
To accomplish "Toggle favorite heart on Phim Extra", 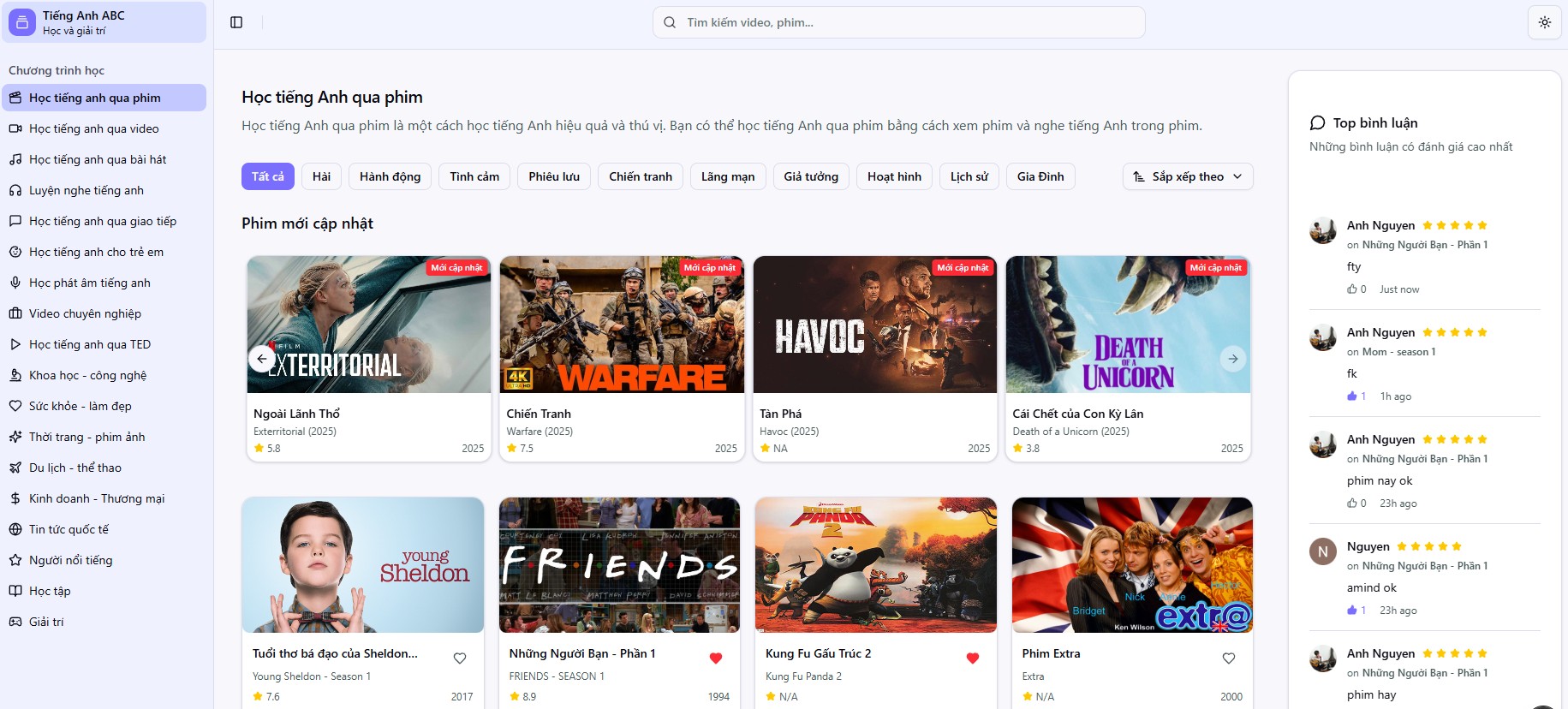I will [x=1229, y=658].
